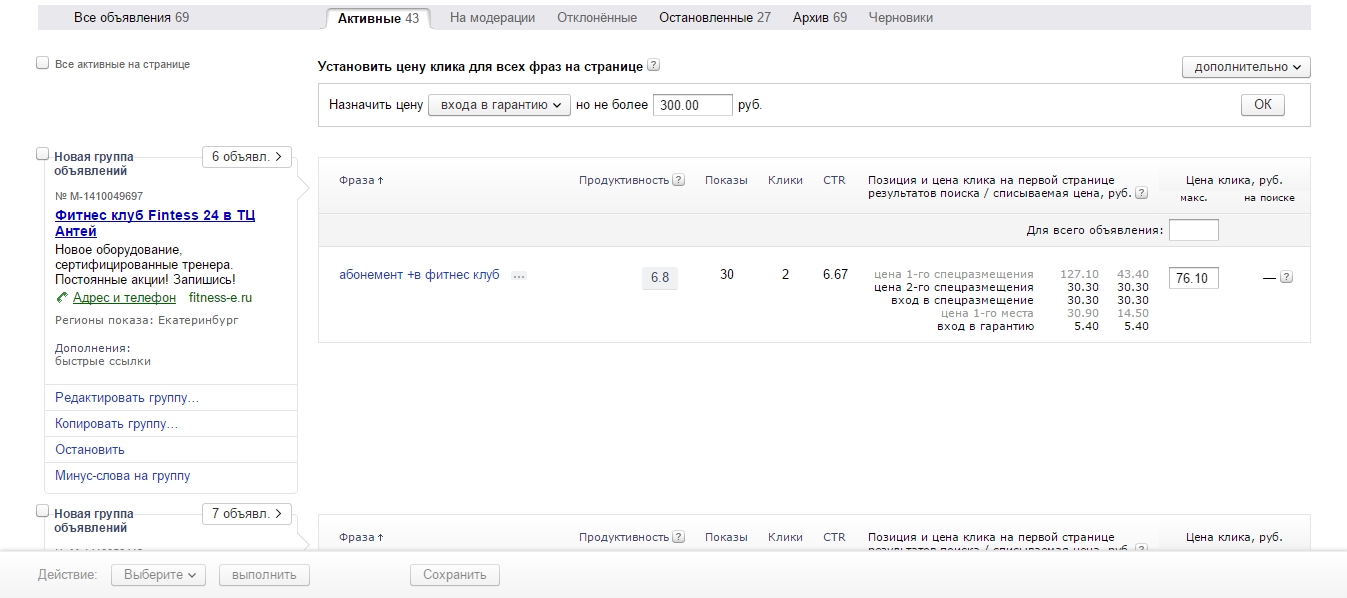This screenshot has height=598, width=1347.
Task: Click the fitness-e.ru domain text
Action: [x=221, y=298]
